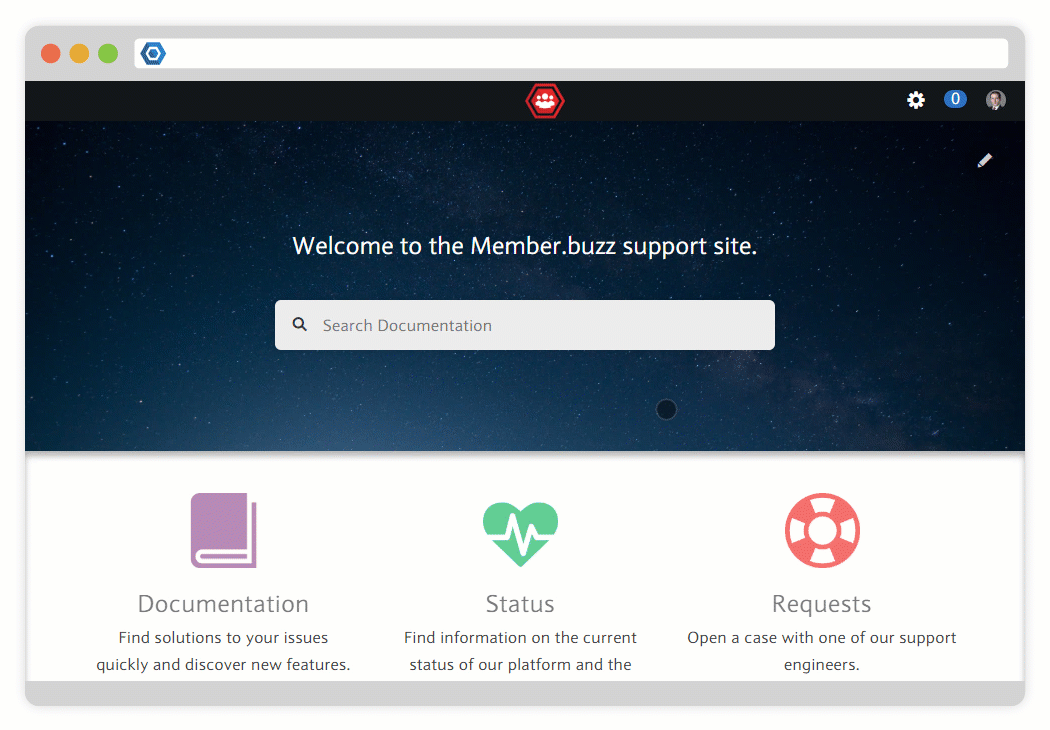Viewport: 1050px width, 730px height.
Task: Click the red Member.buzz hexagon logo
Action: tap(545, 101)
